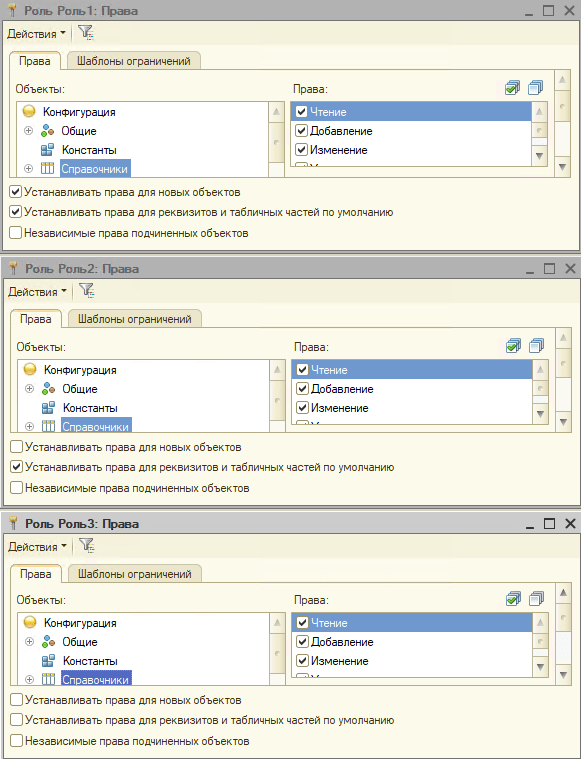
Task: Switch to Шаблоны ограничений tab in Роль2
Action: point(135,319)
